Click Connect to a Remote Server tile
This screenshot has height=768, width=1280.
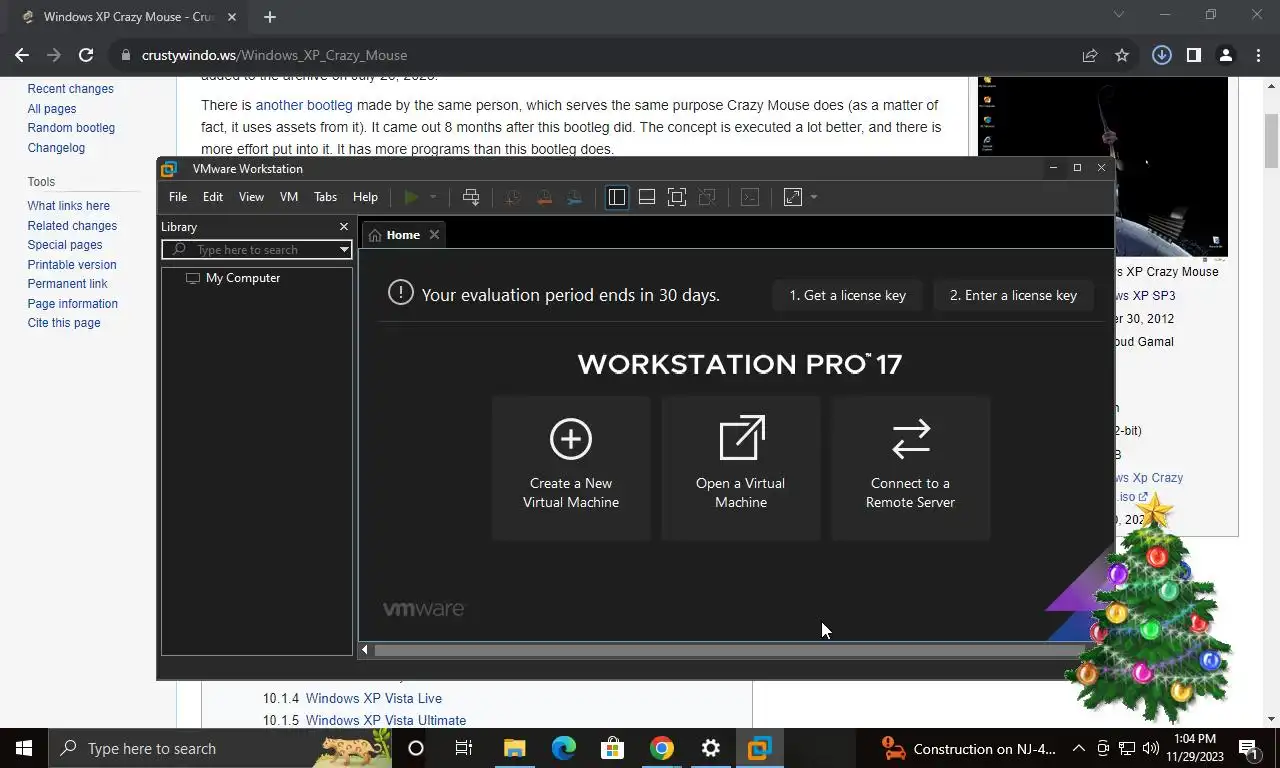pos(911,468)
